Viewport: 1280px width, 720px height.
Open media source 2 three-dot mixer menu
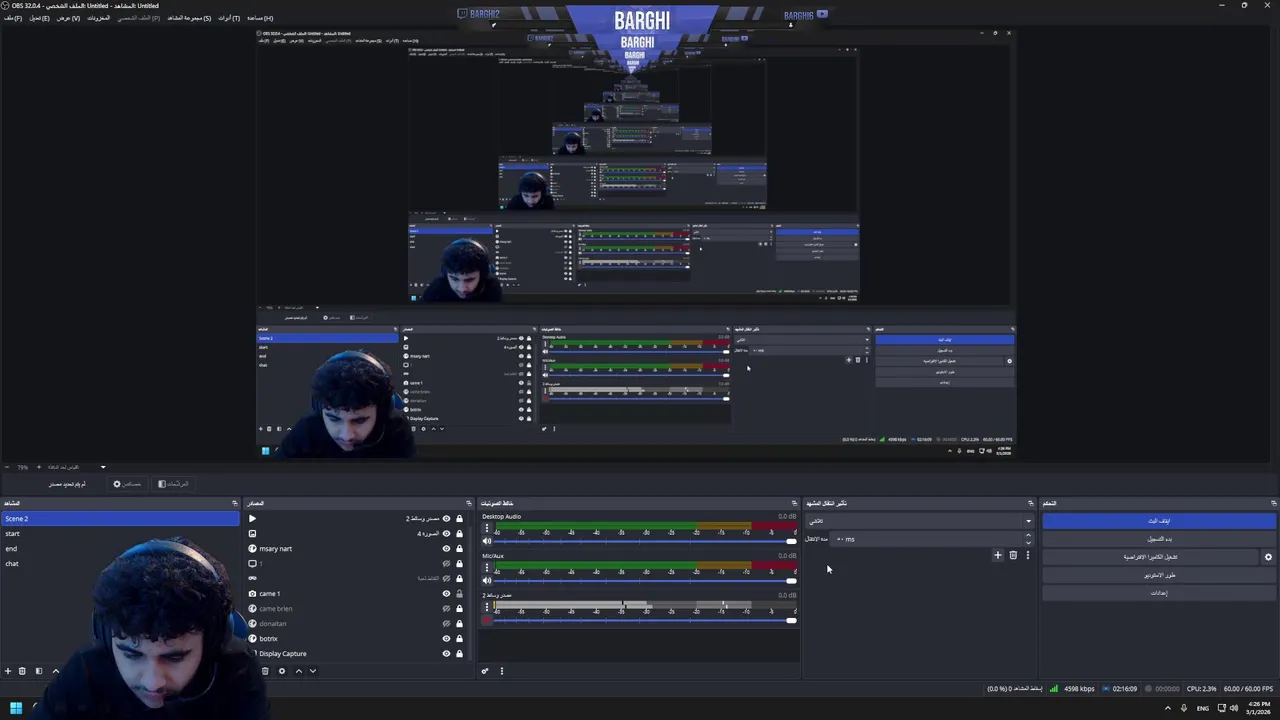pos(487,606)
